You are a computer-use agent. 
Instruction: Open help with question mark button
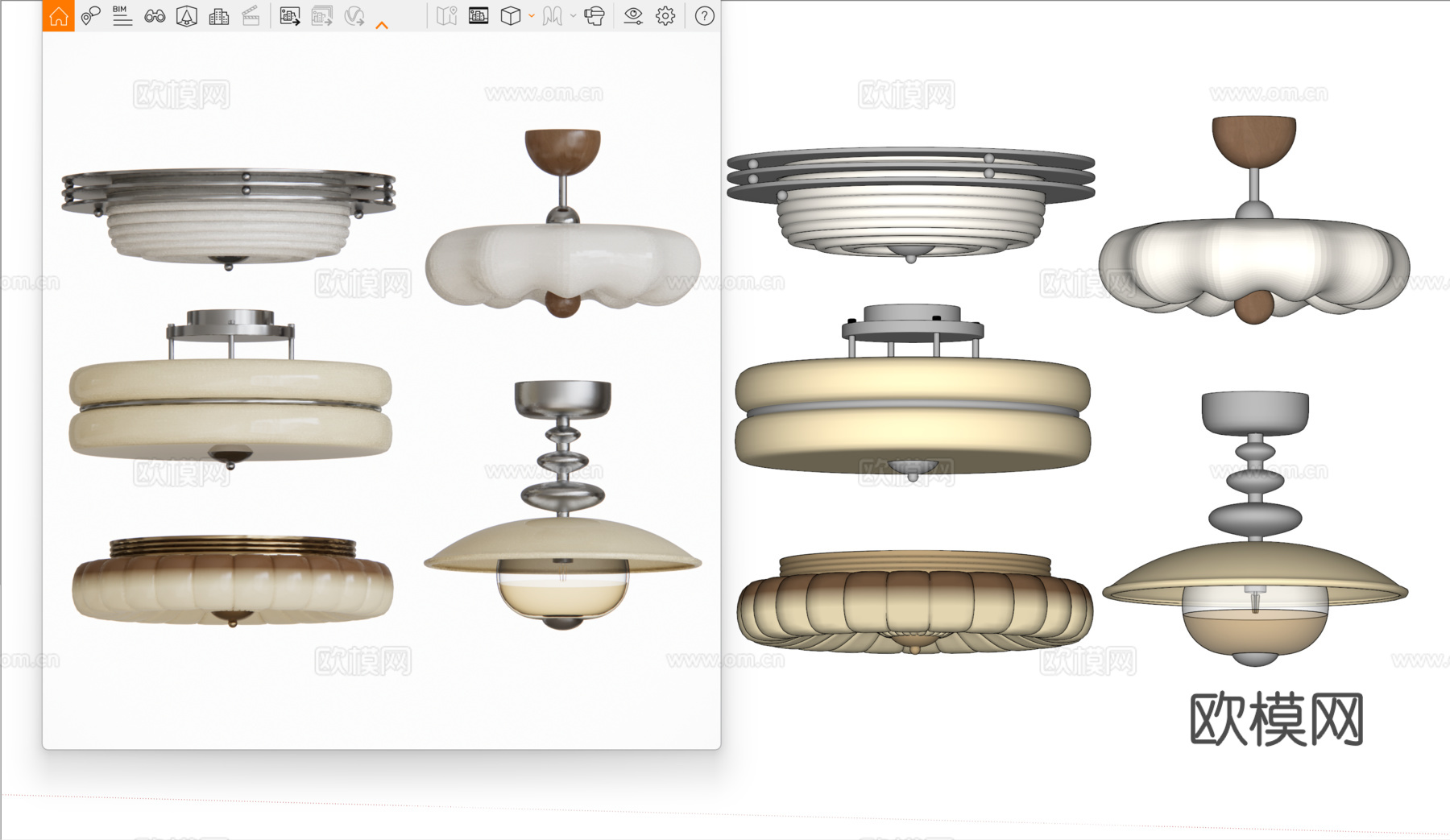pyautogui.click(x=704, y=16)
